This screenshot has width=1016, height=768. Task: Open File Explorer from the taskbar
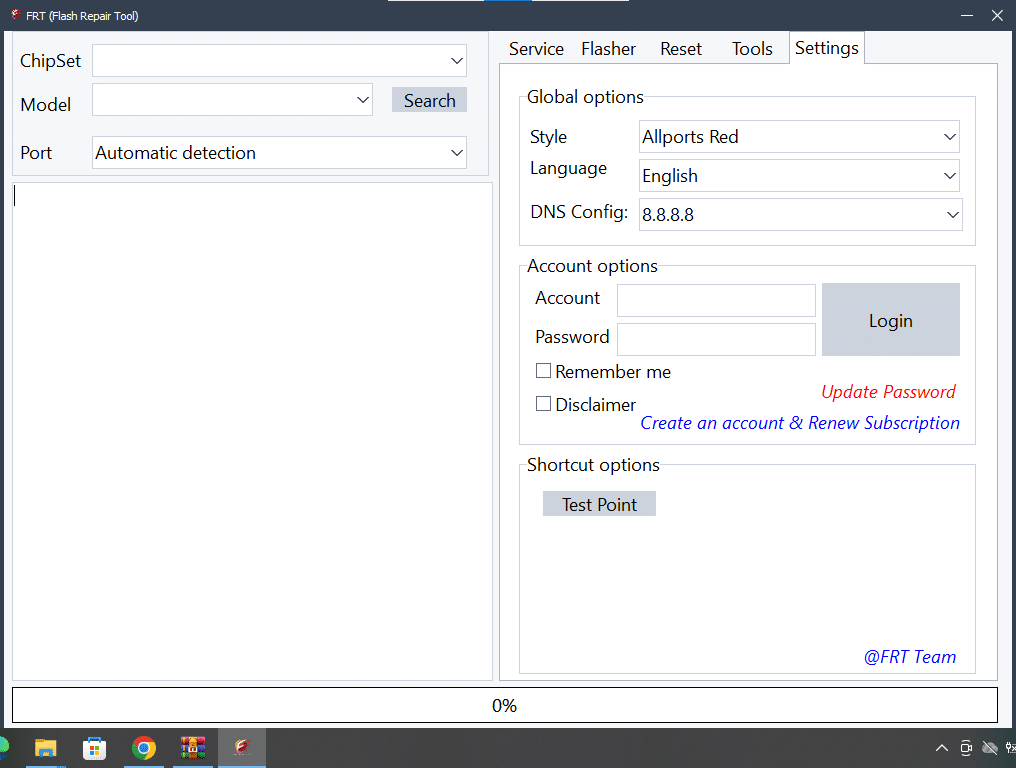[x=46, y=748]
